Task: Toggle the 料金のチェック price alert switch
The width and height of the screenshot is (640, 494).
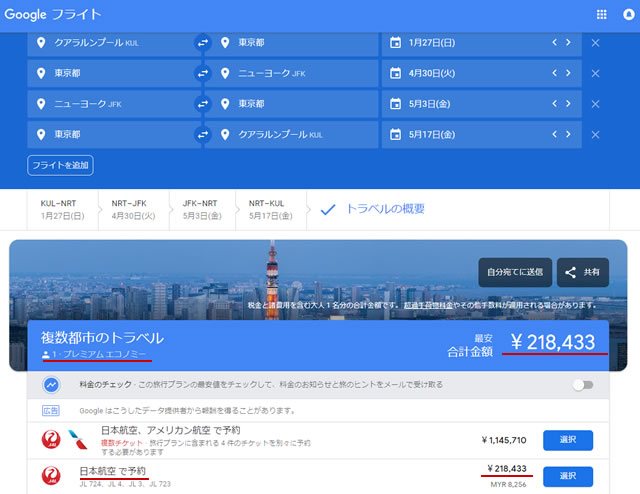Action: click(583, 385)
